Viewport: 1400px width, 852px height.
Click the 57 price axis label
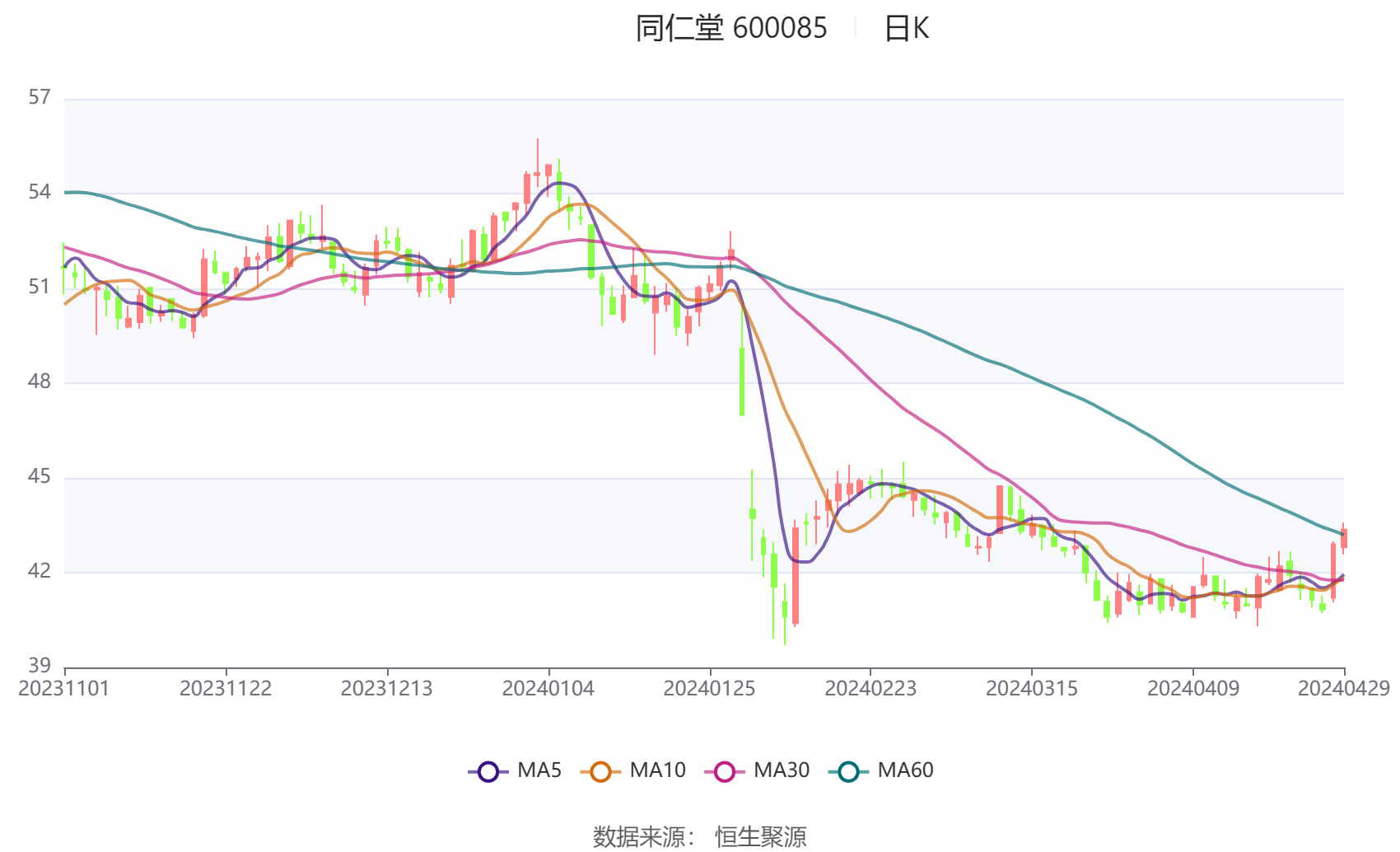(40, 98)
